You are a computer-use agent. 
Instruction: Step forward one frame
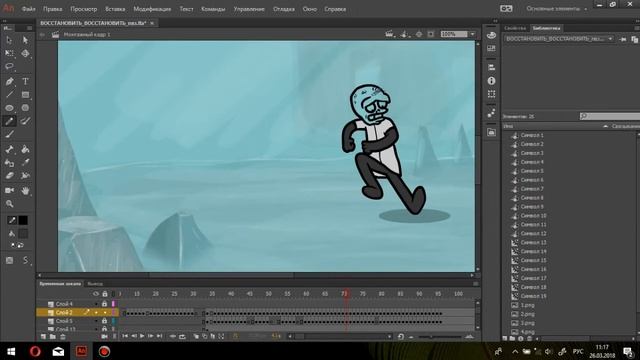151,336
